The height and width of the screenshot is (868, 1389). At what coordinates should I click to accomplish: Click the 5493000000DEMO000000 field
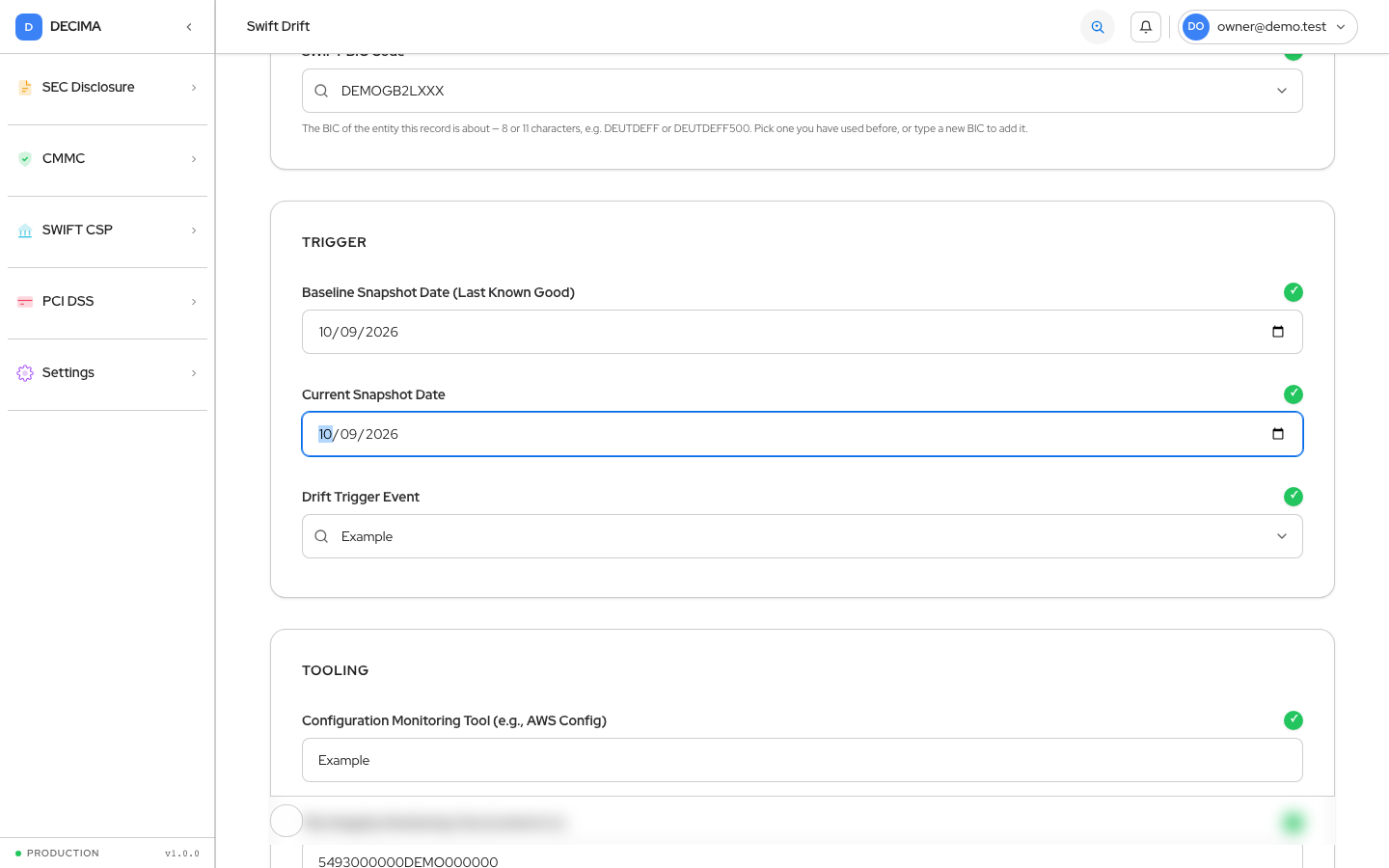(803, 857)
